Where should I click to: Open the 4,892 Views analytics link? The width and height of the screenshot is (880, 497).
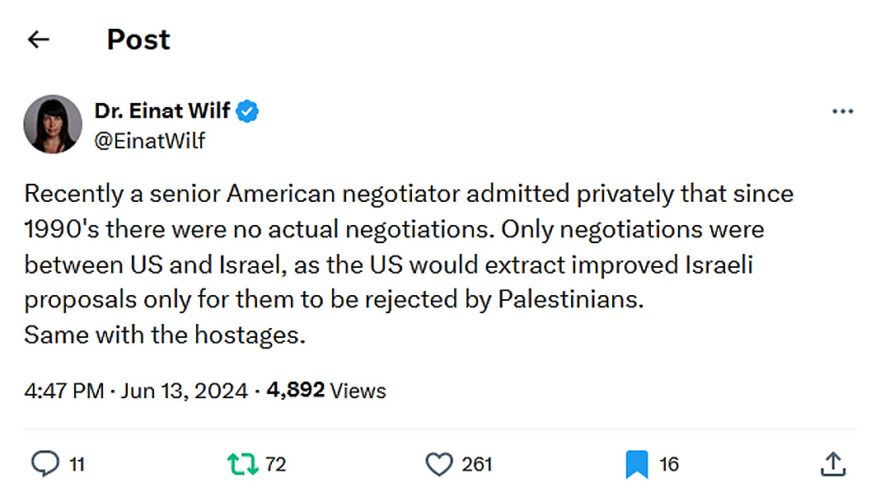click(x=326, y=390)
